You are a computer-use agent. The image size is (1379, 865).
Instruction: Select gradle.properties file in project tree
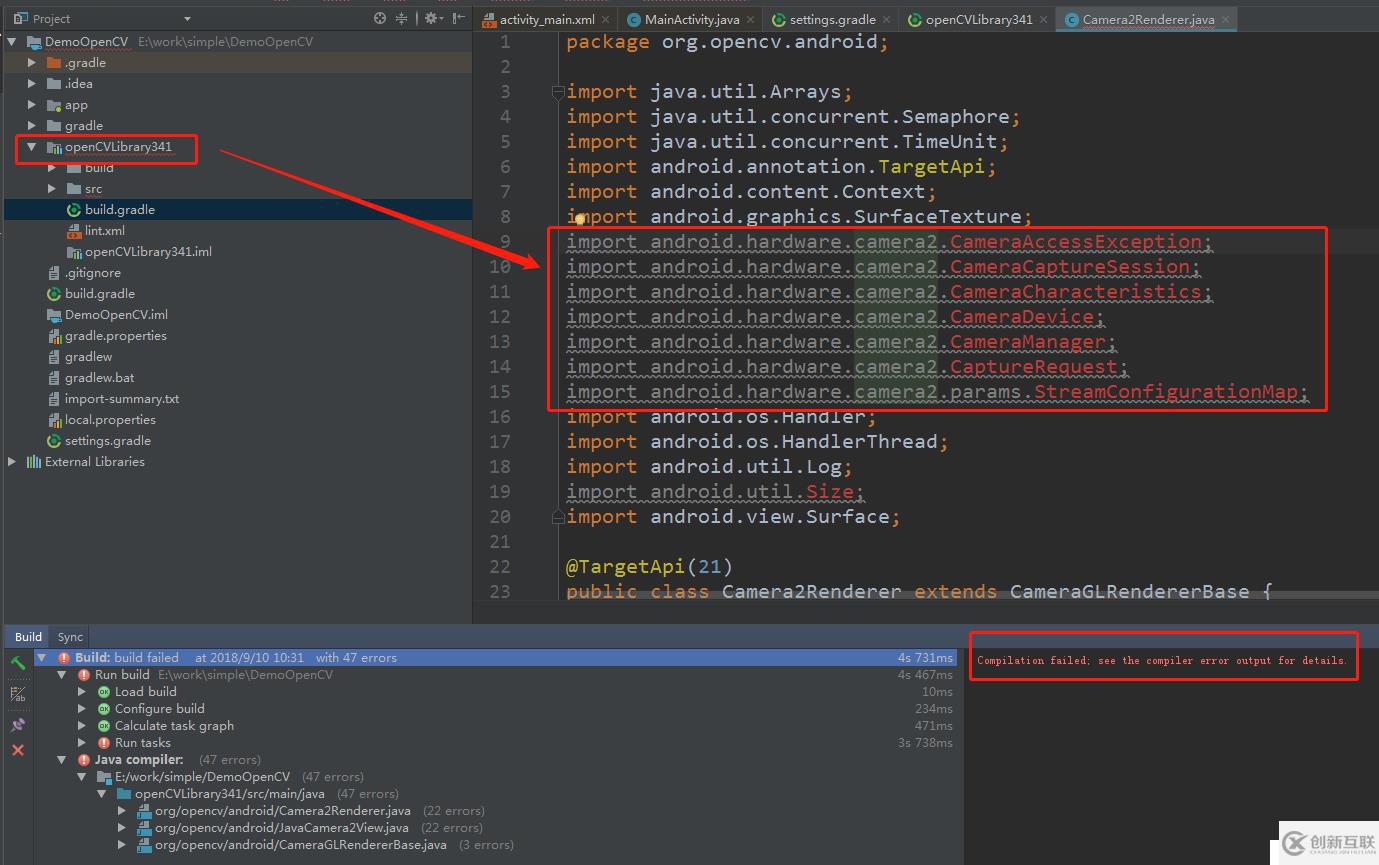tap(116, 336)
